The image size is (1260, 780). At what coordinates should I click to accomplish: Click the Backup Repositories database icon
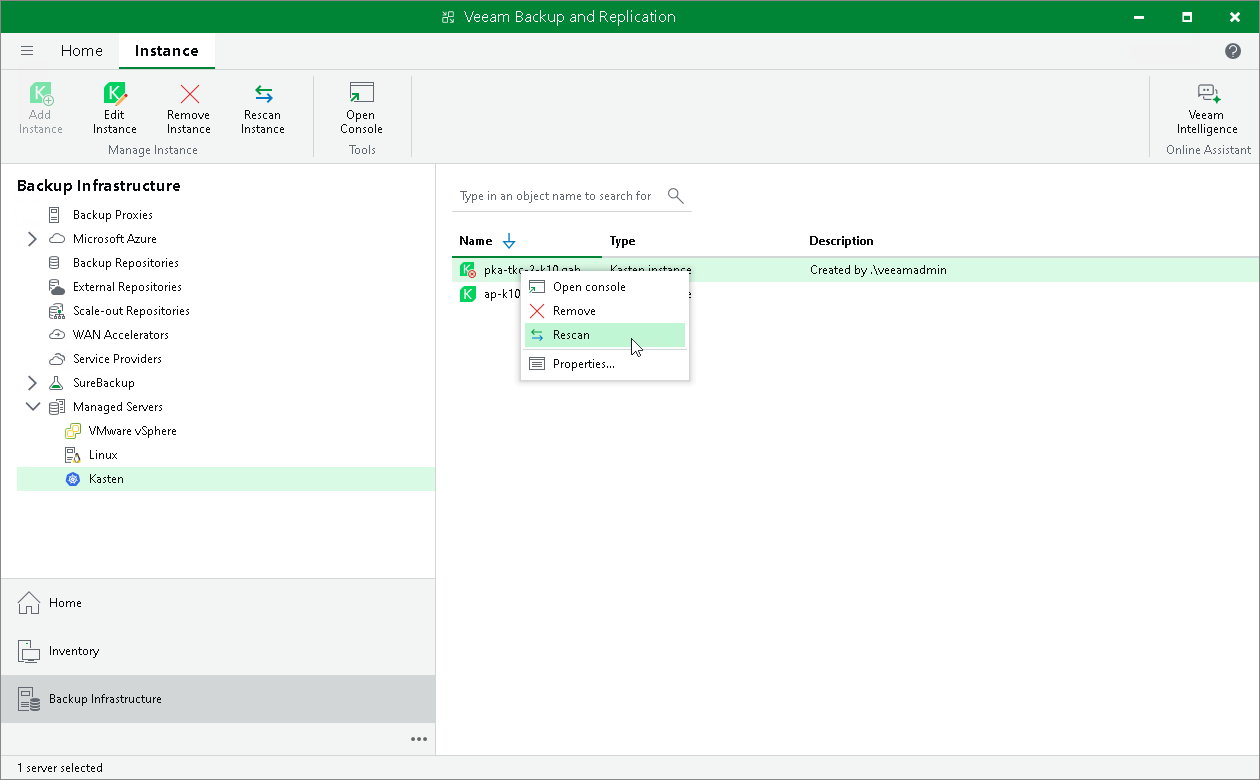(54, 263)
